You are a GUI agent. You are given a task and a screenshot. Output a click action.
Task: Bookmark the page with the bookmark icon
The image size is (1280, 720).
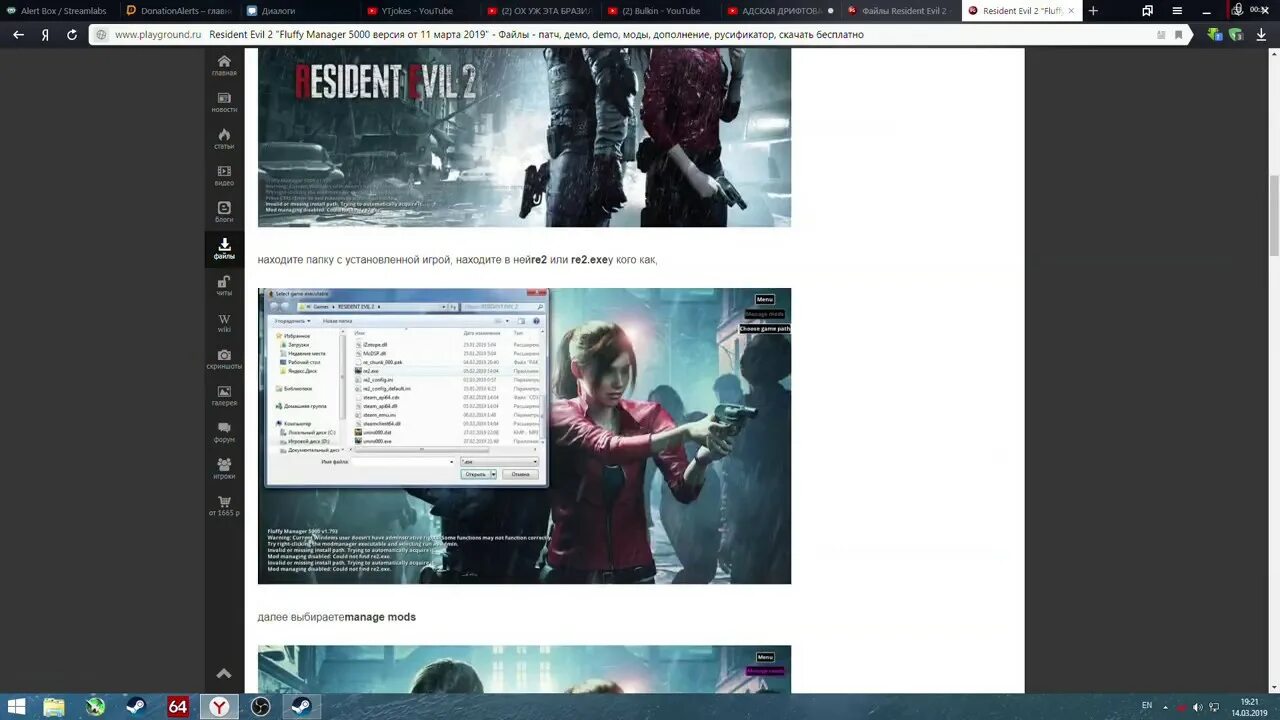pyautogui.click(x=1179, y=34)
